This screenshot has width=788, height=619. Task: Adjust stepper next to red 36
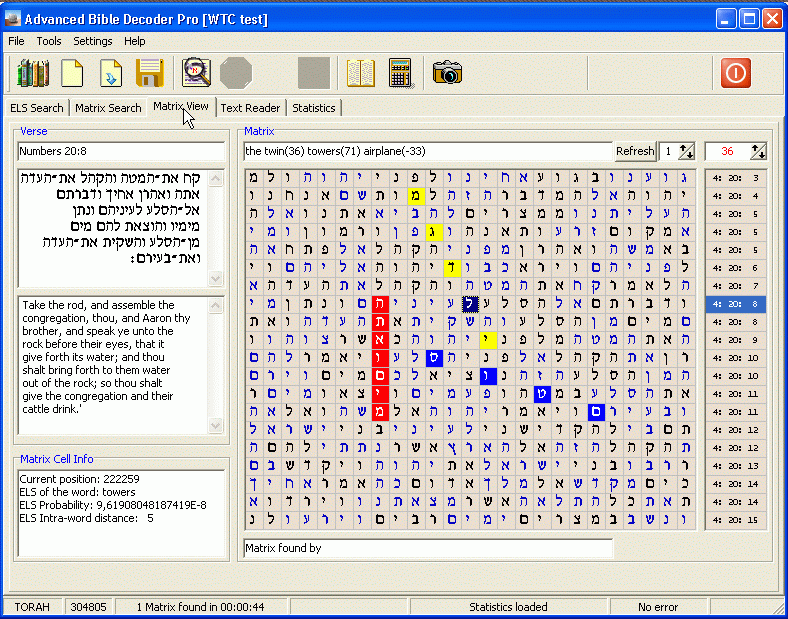(758, 151)
